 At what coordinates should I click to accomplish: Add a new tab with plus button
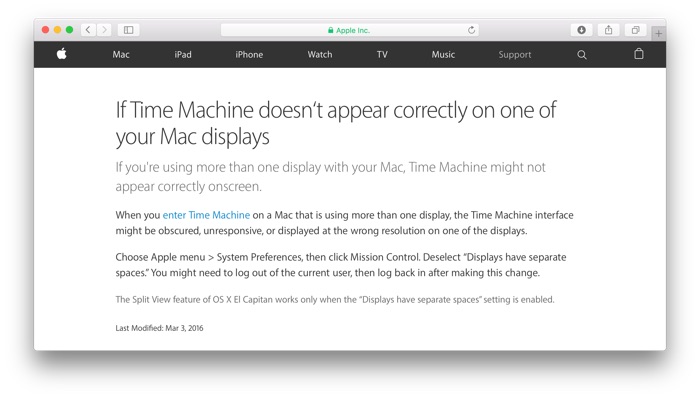658,33
